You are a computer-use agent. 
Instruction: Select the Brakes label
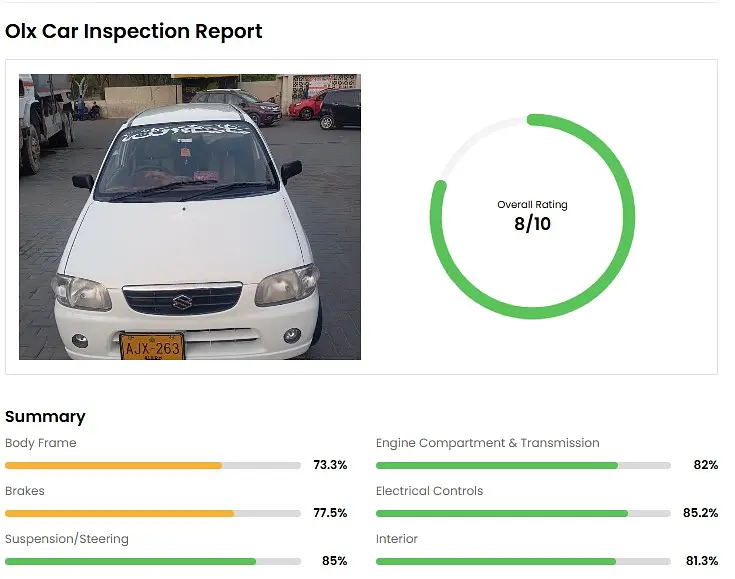[x=25, y=491]
